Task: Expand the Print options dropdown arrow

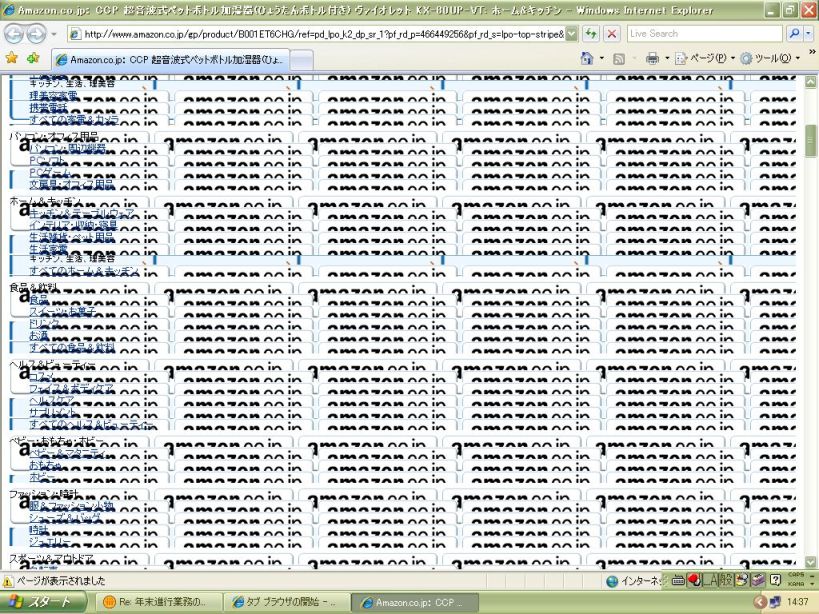Action: (x=667, y=58)
